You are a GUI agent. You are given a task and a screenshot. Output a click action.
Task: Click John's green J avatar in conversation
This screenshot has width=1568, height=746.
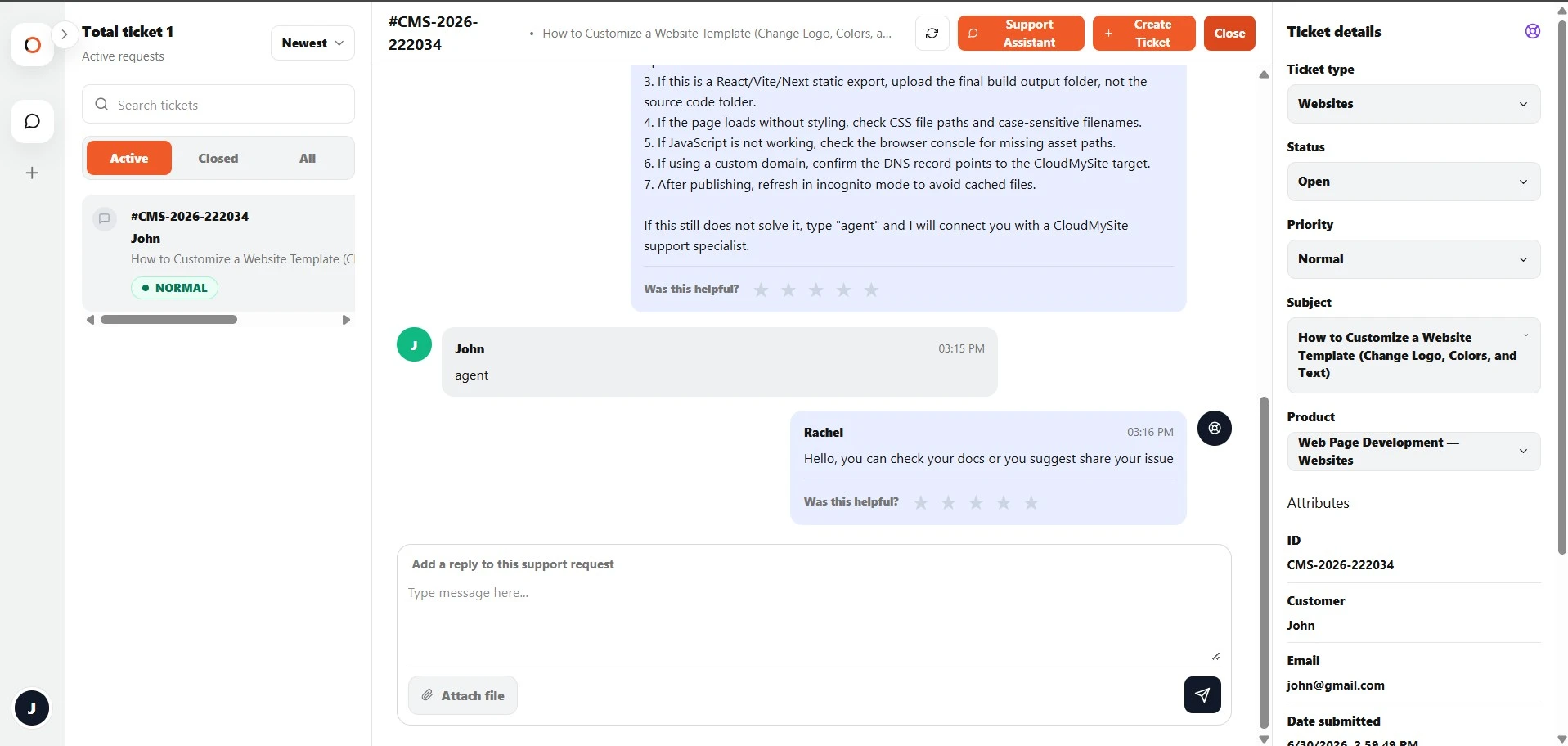414,344
